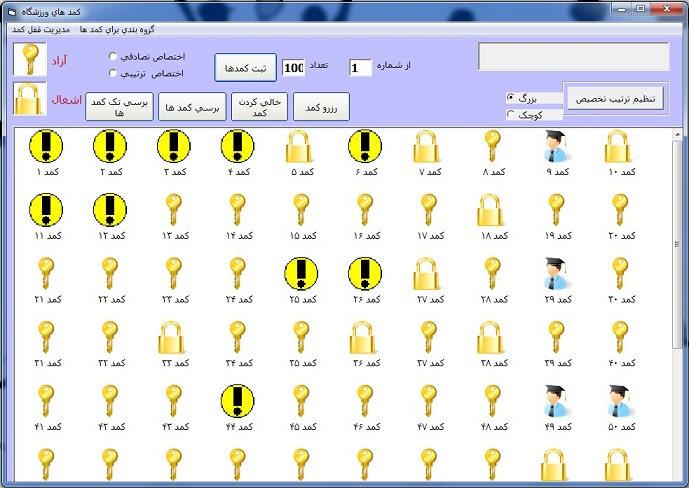The width and height of the screenshot is (689, 488).
Task: Click the بررسی تک کمد ها button
Action: [x=119, y=106]
